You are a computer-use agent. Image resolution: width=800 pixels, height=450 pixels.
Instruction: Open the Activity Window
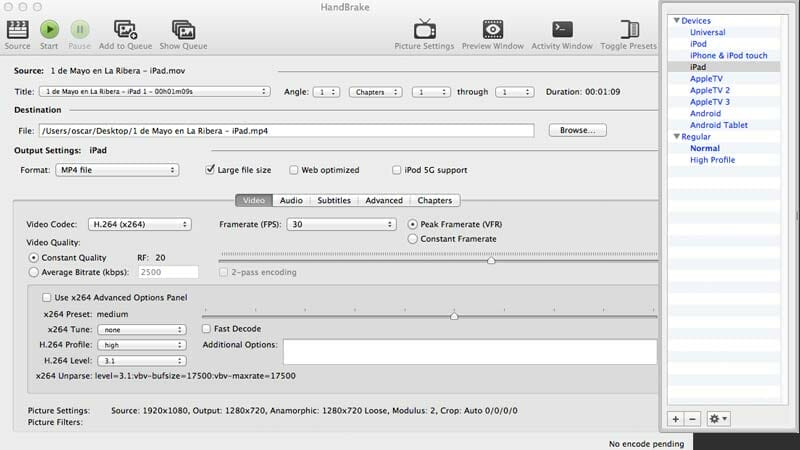tap(562, 30)
